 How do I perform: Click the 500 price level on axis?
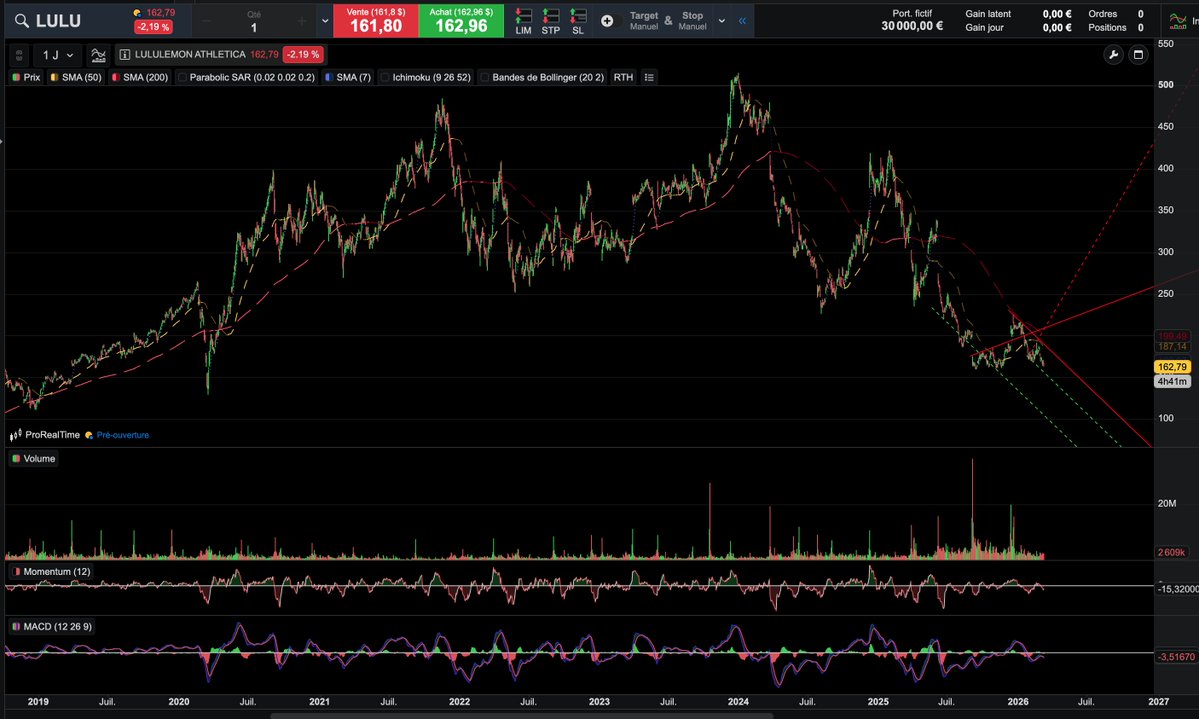pyautogui.click(x=1165, y=85)
